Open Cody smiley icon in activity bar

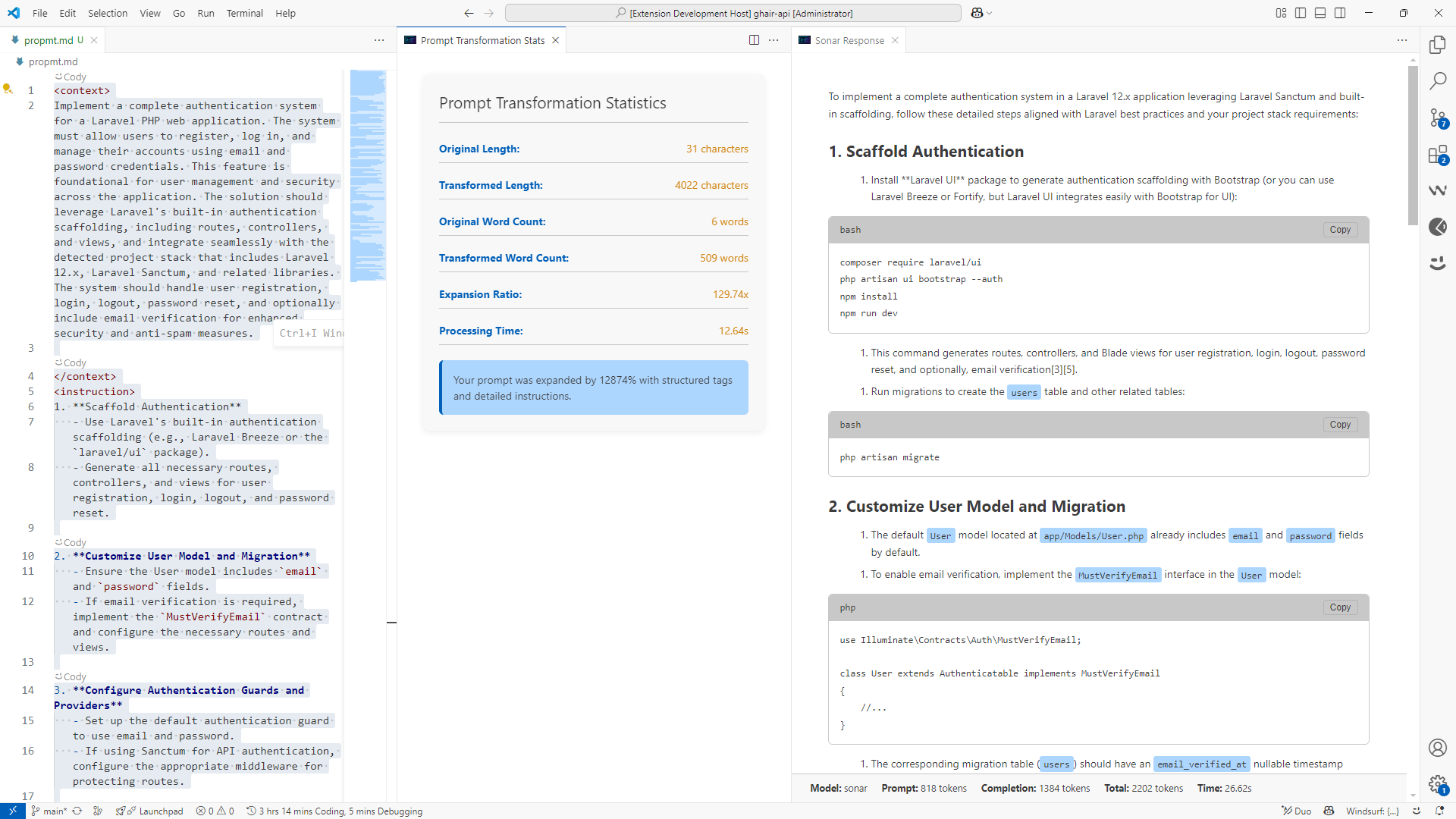click(1437, 263)
